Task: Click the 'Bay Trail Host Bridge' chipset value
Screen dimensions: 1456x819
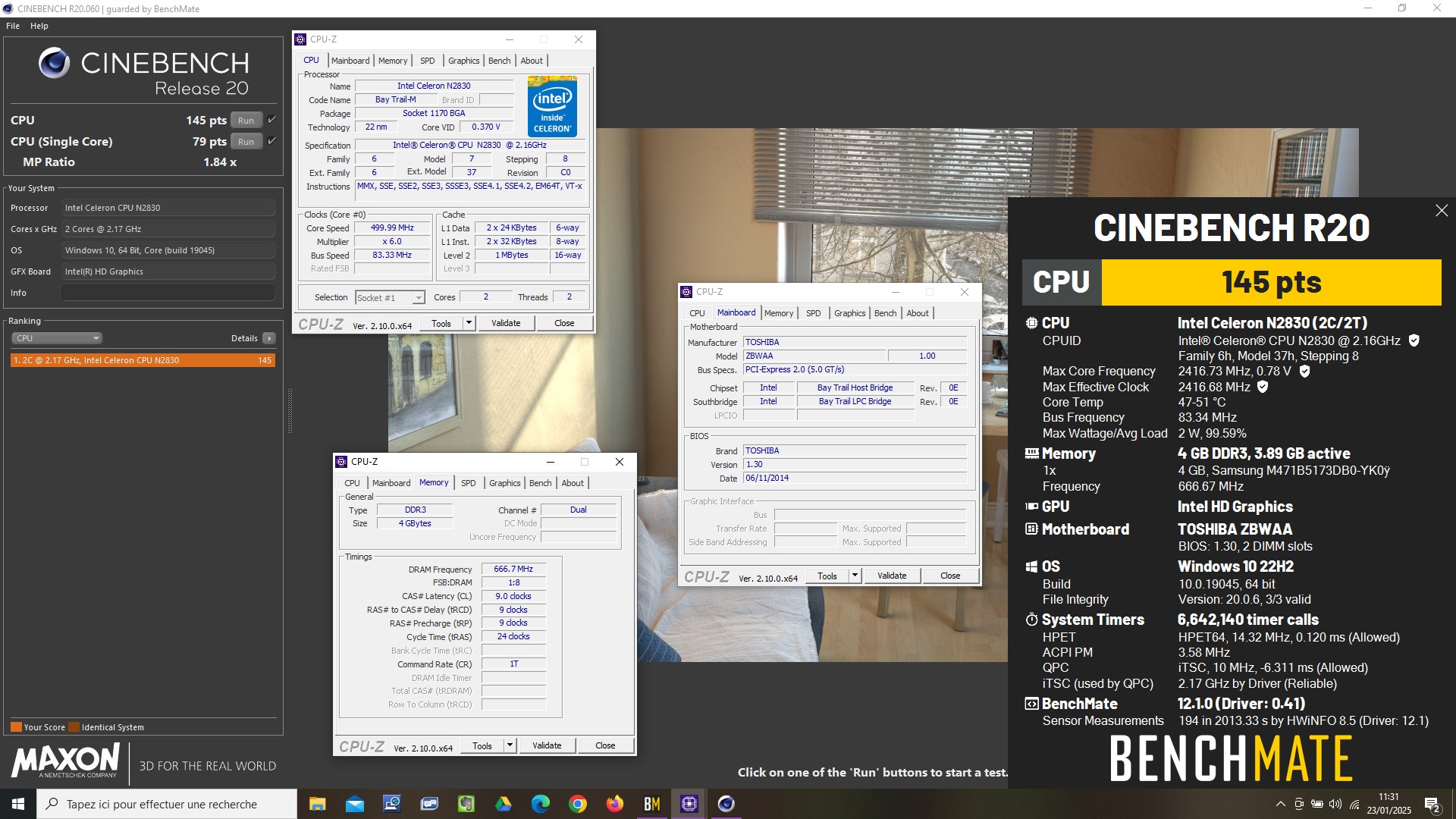Action: click(855, 388)
